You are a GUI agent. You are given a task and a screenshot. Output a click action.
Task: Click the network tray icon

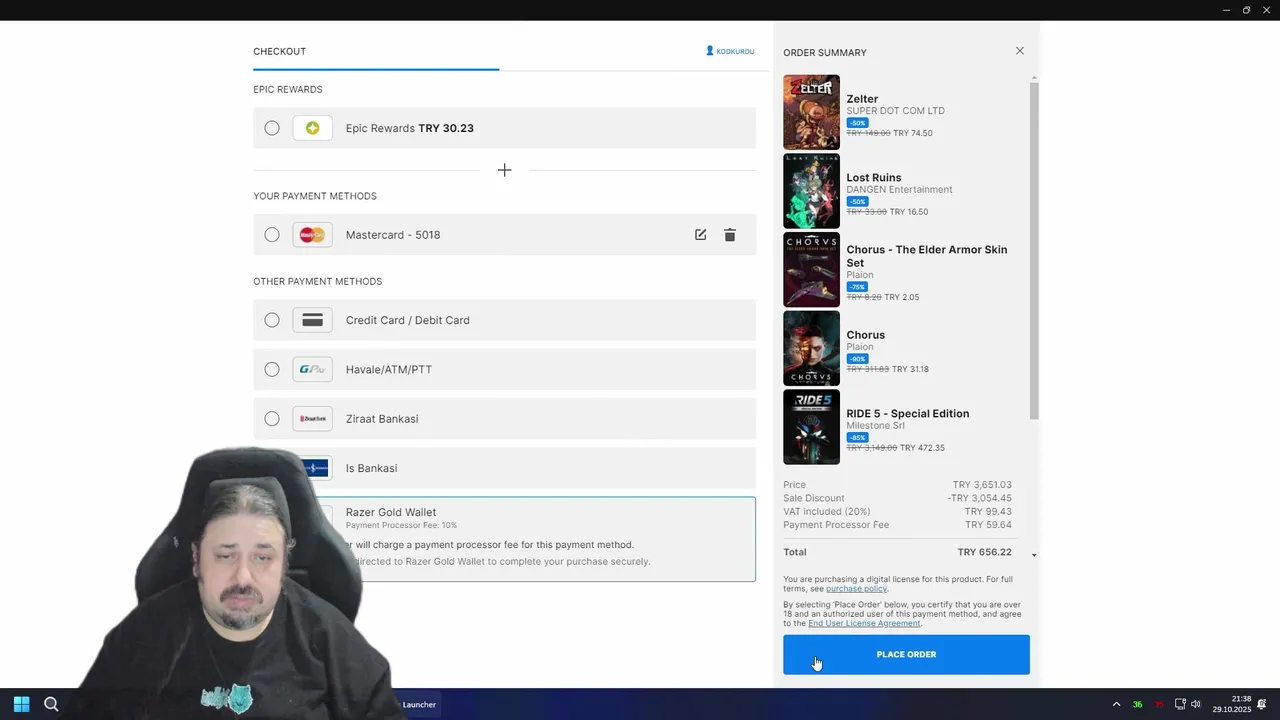(x=1180, y=704)
